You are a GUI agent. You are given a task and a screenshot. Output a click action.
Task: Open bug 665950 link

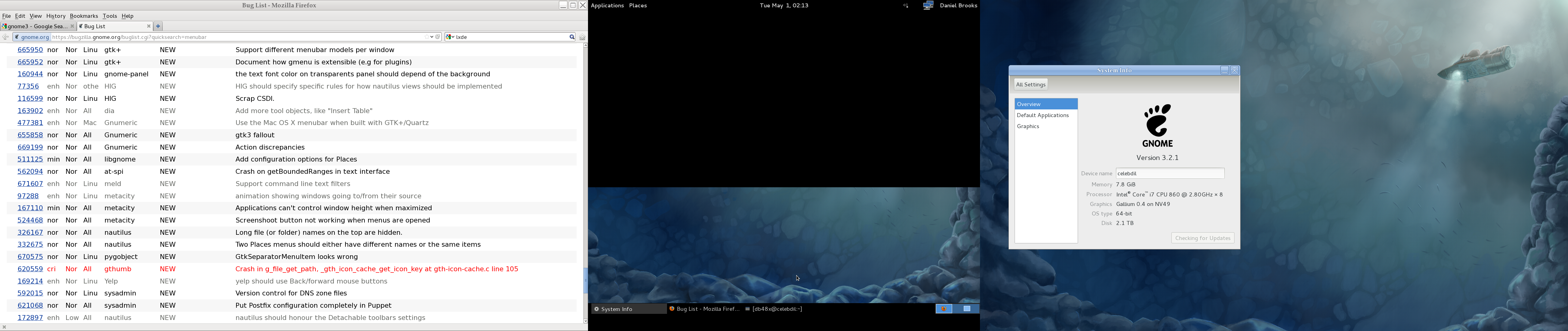(30, 50)
